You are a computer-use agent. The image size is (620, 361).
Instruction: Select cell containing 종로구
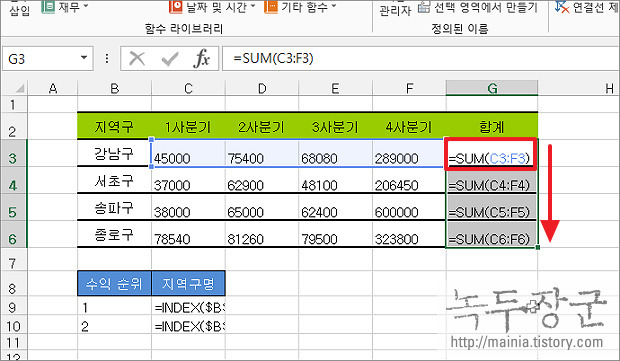point(114,234)
